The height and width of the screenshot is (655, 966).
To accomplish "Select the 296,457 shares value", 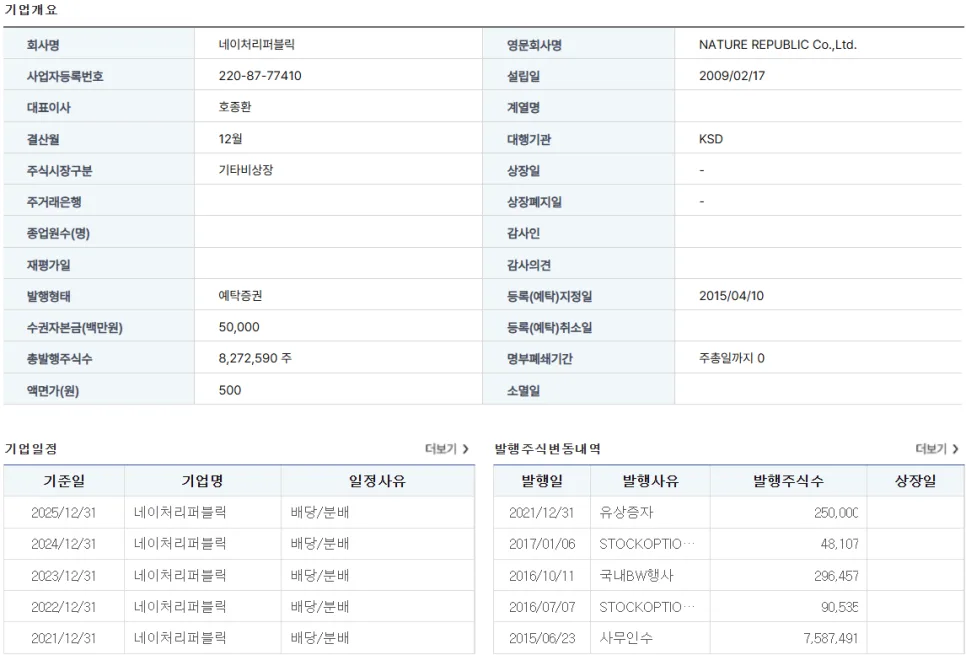I will pyautogui.click(x=836, y=576).
